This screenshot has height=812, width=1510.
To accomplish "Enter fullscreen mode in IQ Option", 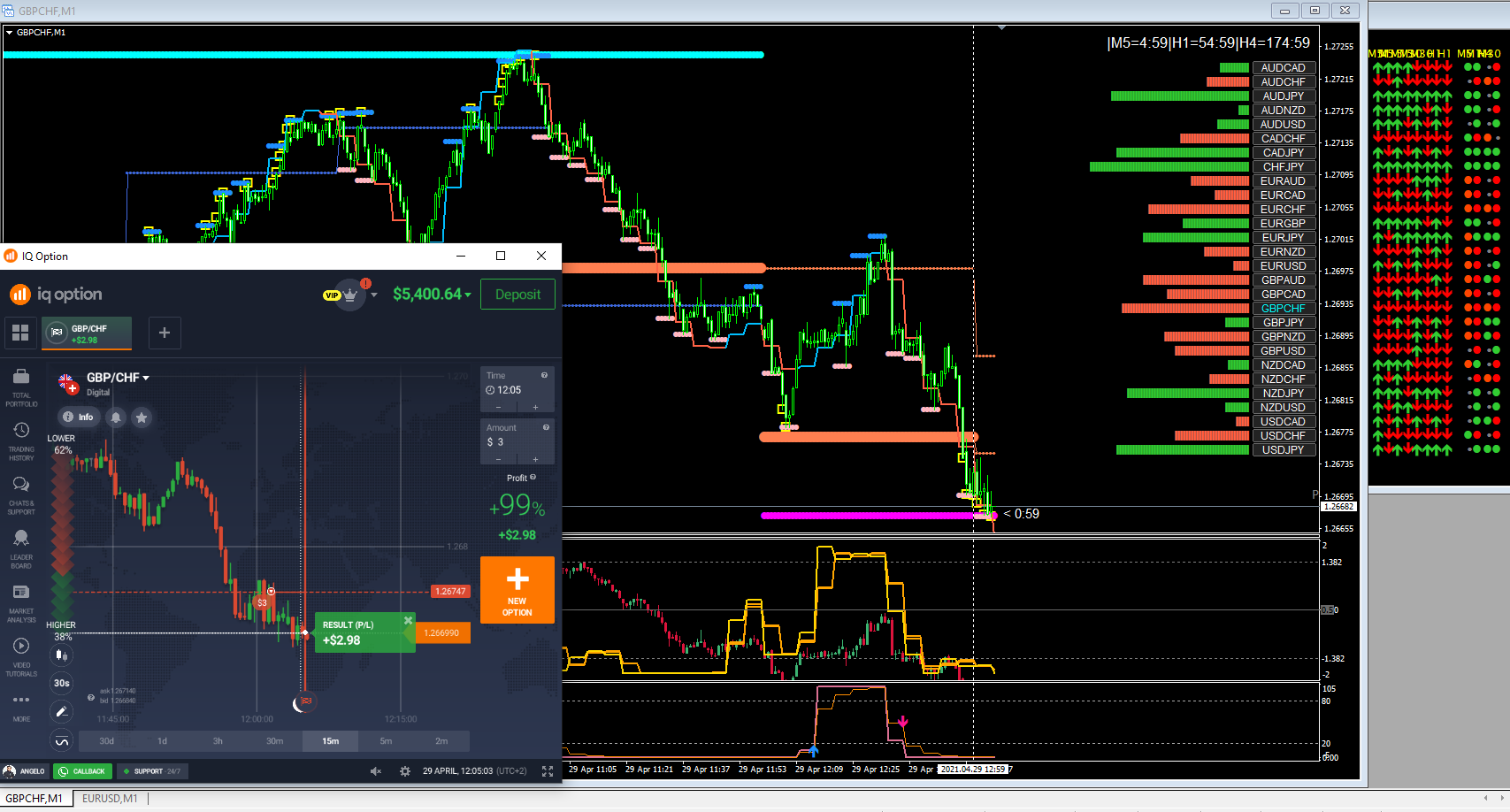I will pos(548,771).
